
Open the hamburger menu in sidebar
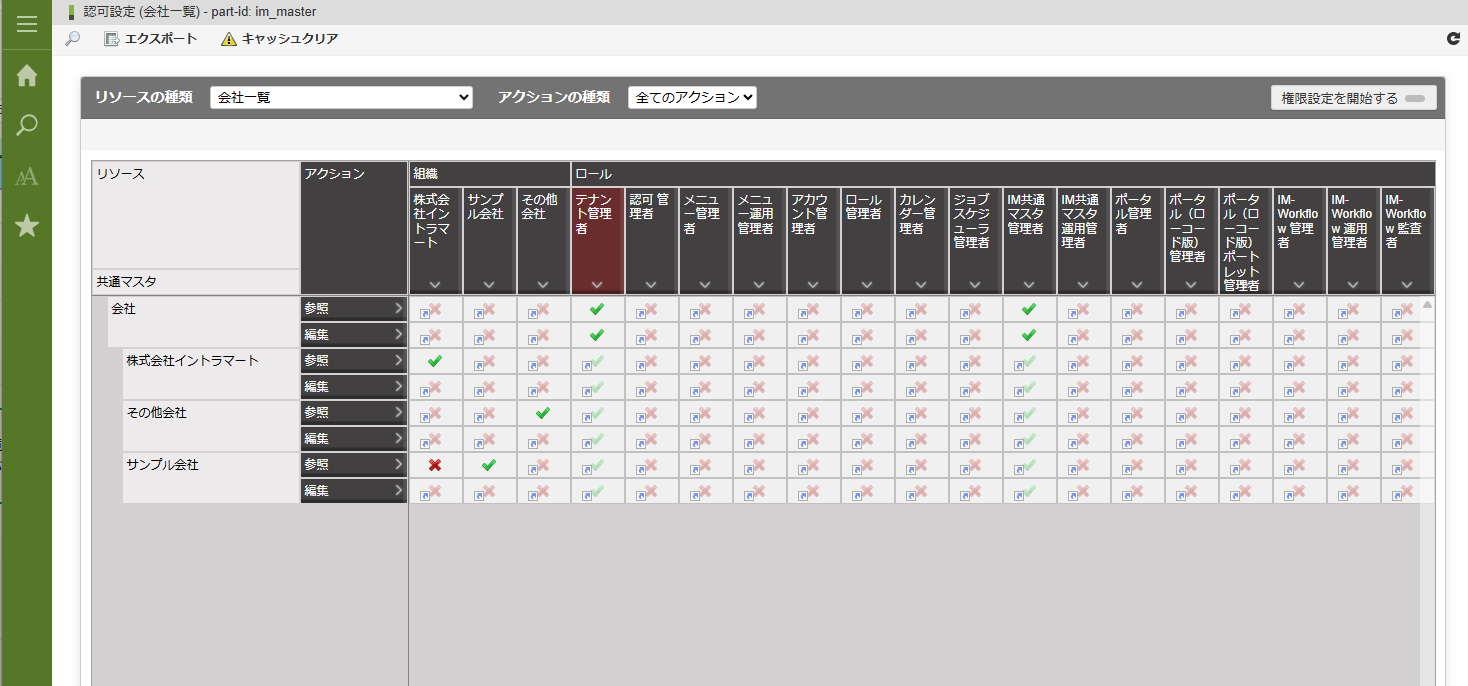tap(27, 25)
